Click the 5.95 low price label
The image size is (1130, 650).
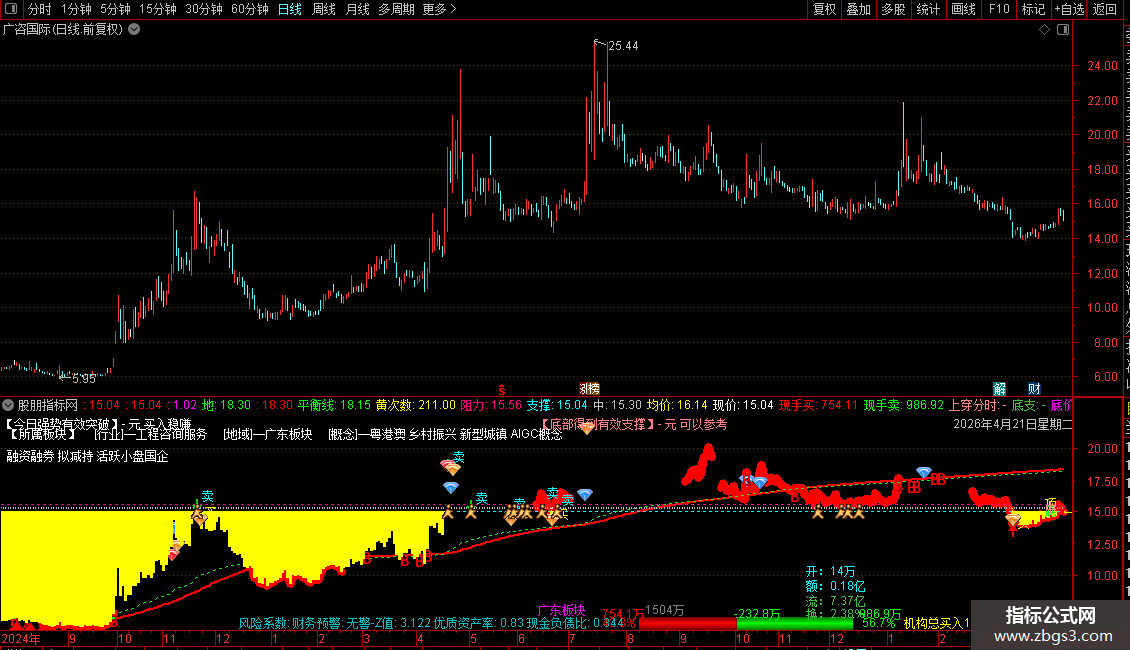(x=84, y=378)
